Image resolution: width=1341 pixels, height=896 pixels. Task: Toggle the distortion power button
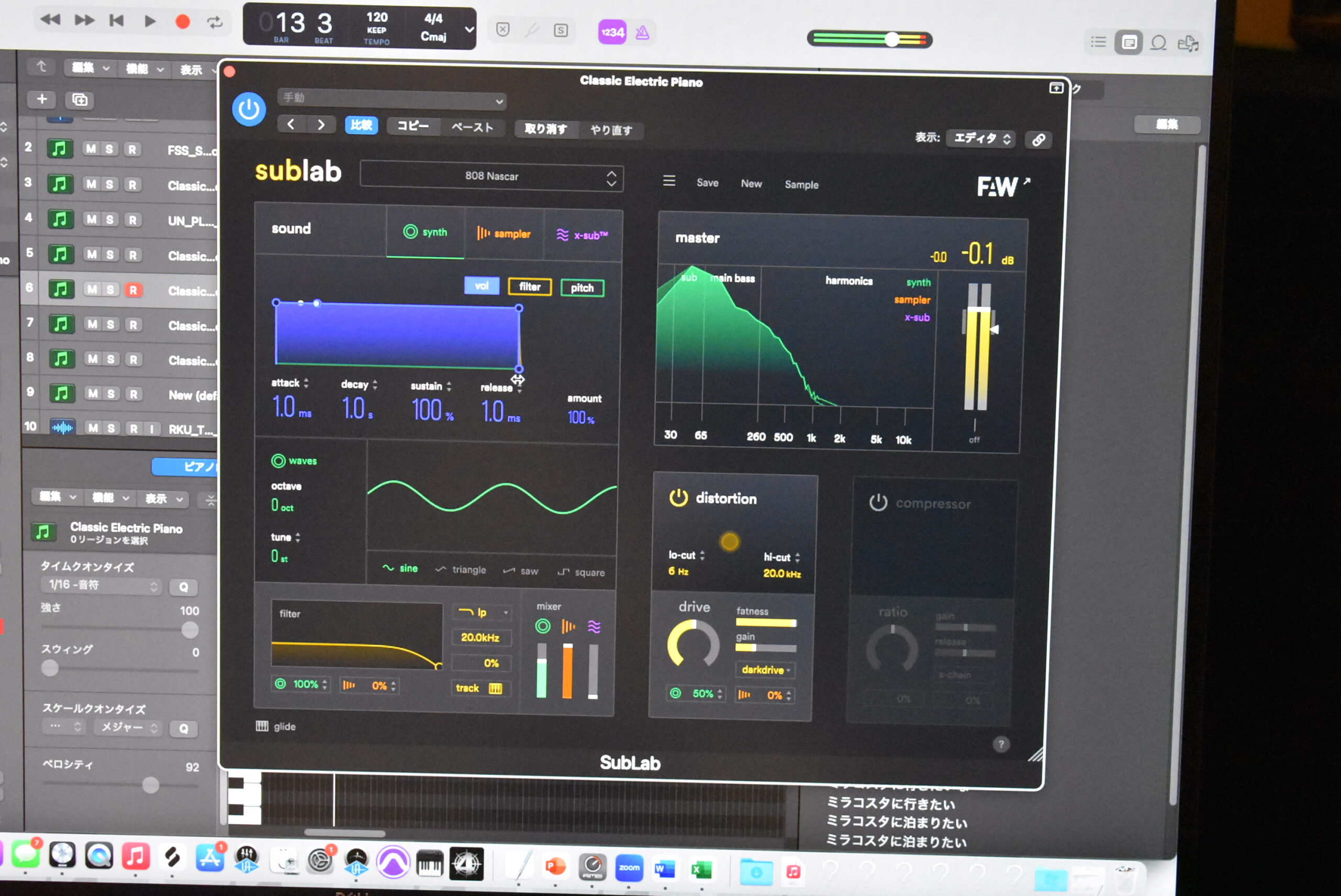click(x=678, y=497)
